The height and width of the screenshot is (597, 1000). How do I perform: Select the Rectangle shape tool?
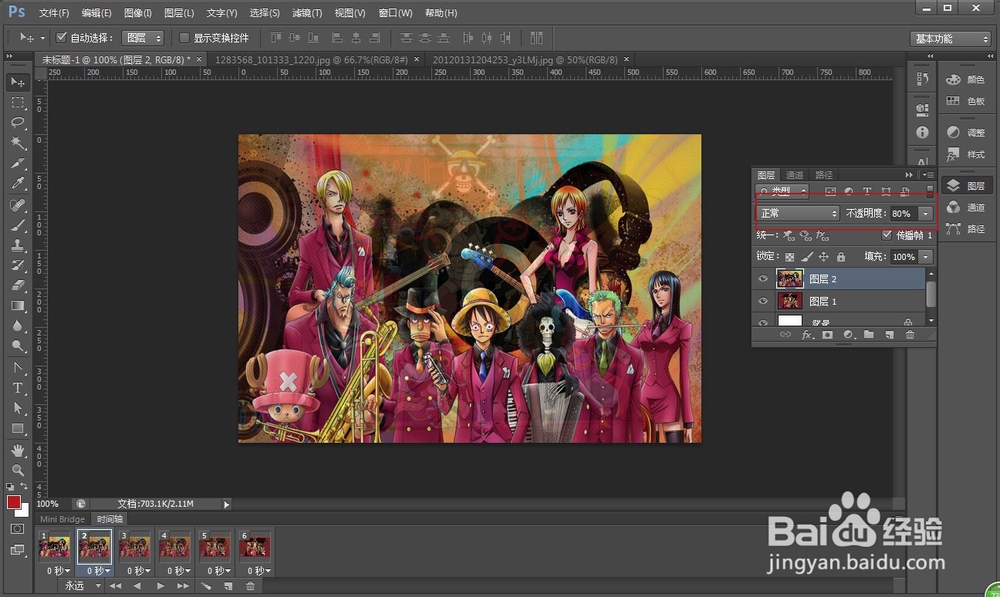17,429
